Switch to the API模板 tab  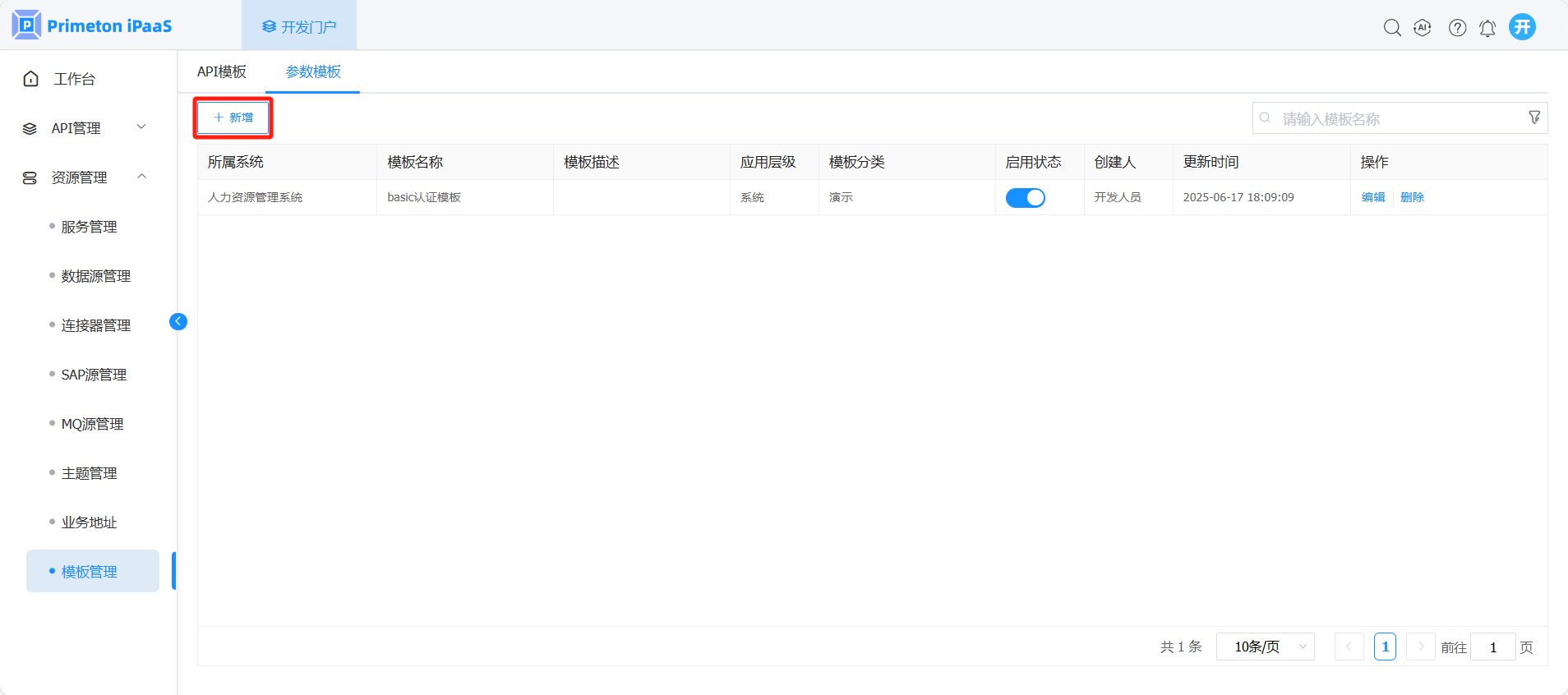click(222, 71)
